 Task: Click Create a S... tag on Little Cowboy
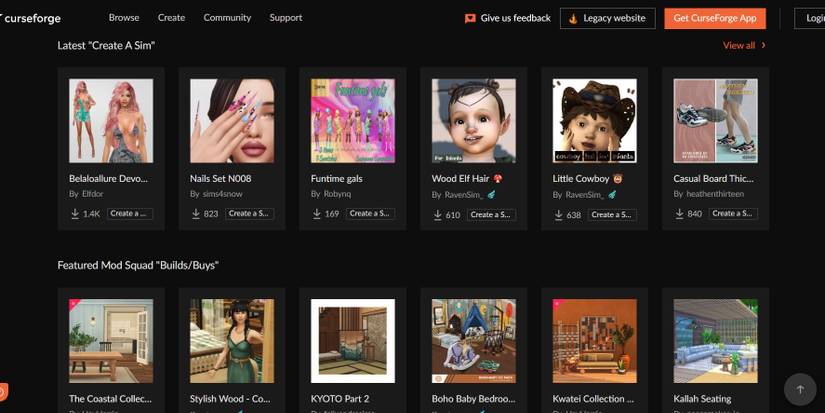pyautogui.click(x=612, y=214)
